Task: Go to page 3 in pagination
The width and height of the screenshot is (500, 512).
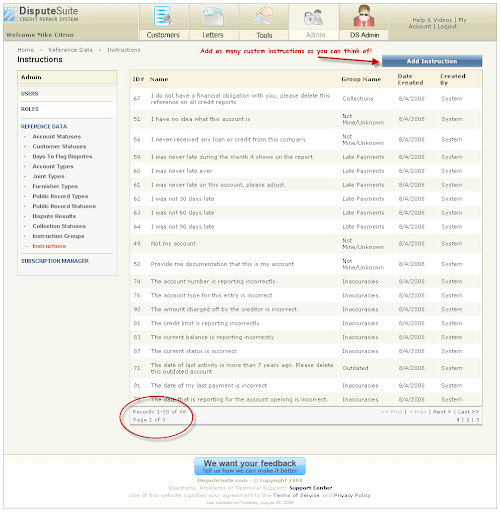Action: tap(477, 420)
